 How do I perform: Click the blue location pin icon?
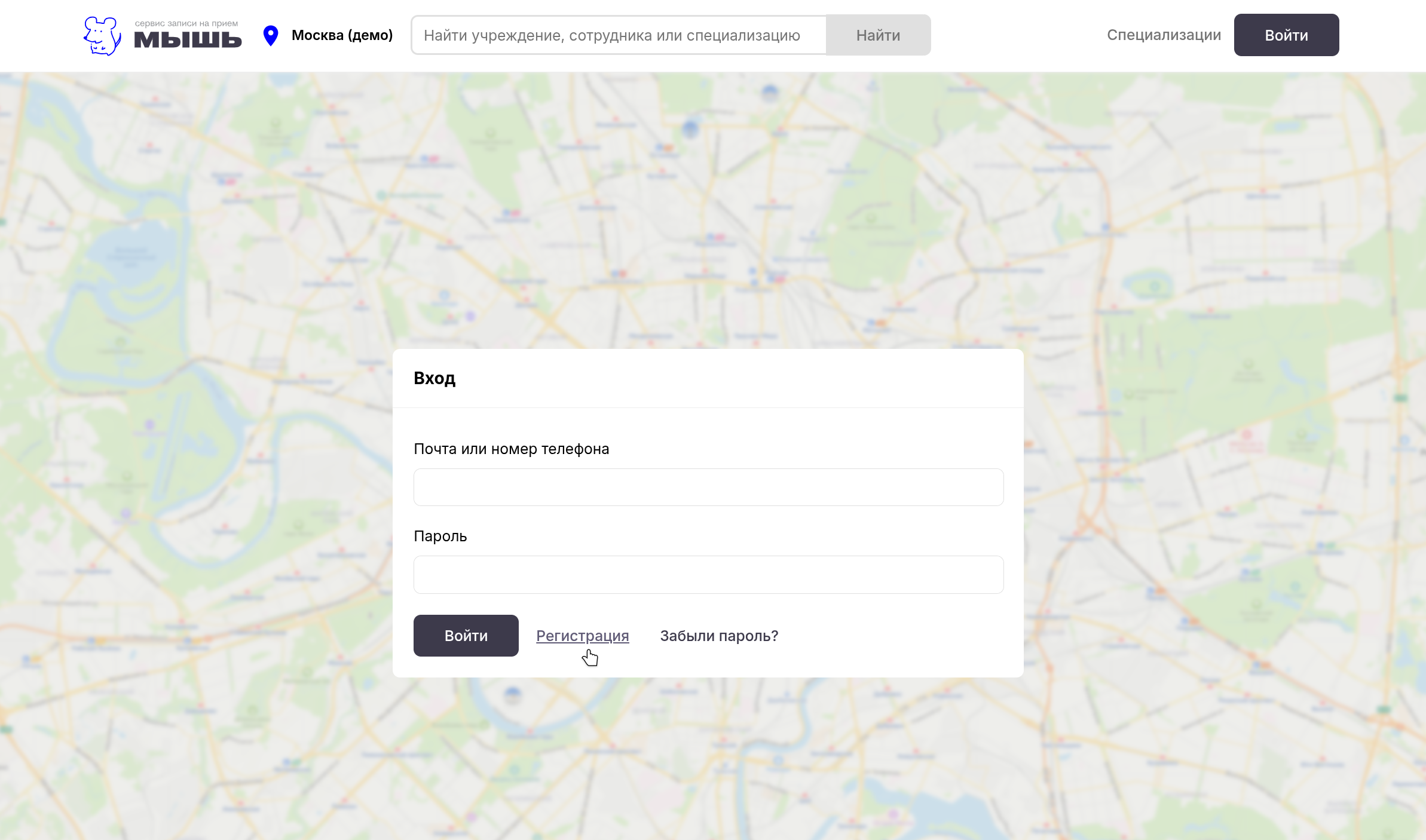pos(271,35)
